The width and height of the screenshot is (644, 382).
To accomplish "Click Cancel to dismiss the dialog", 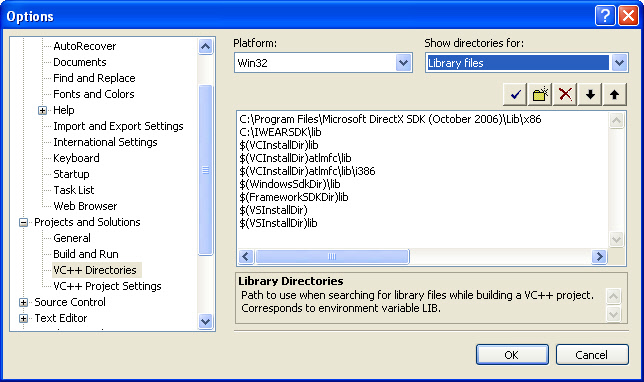I will point(591,355).
